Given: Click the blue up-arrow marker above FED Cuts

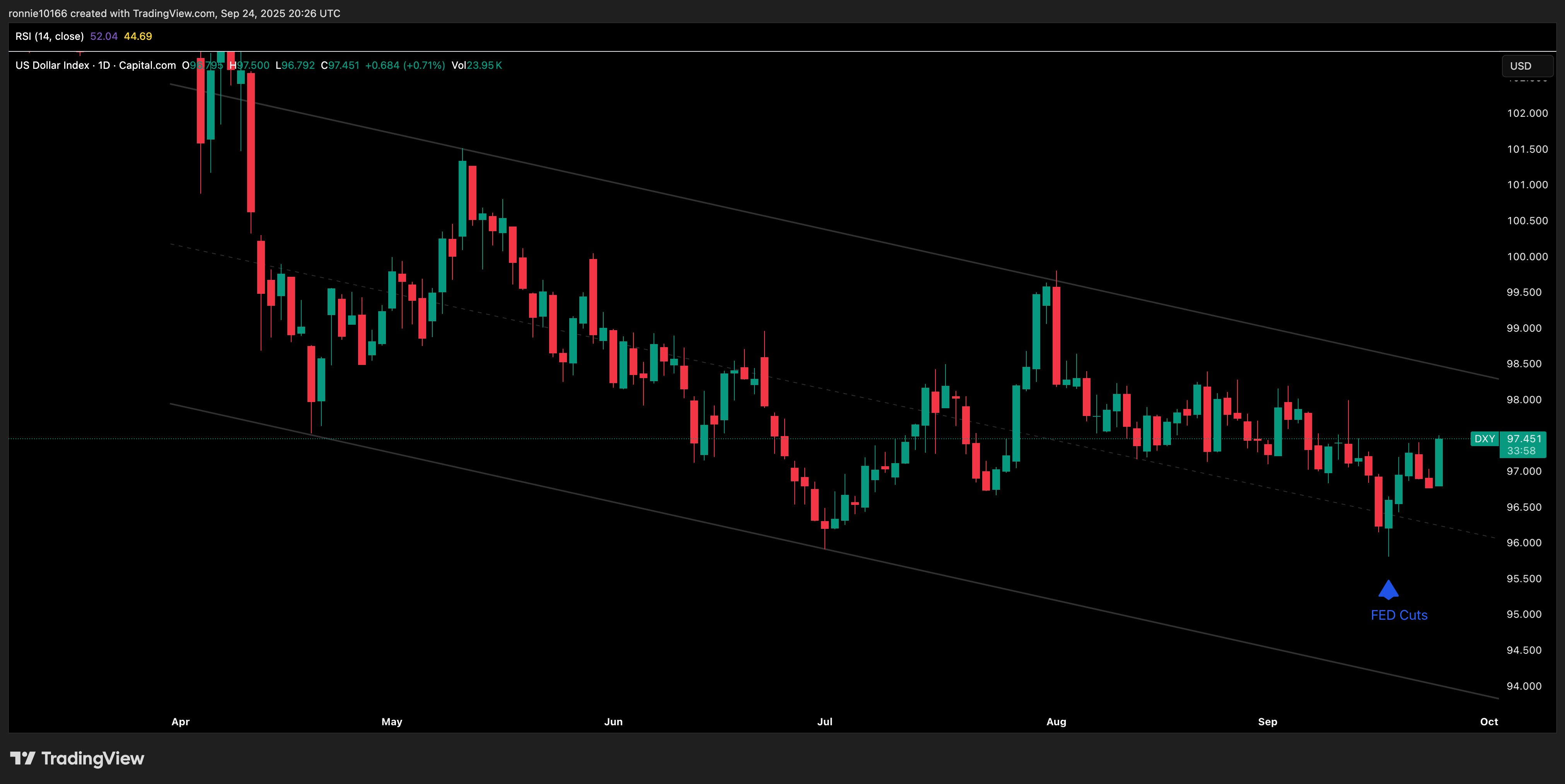Looking at the screenshot, I should (x=1388, y=590).
